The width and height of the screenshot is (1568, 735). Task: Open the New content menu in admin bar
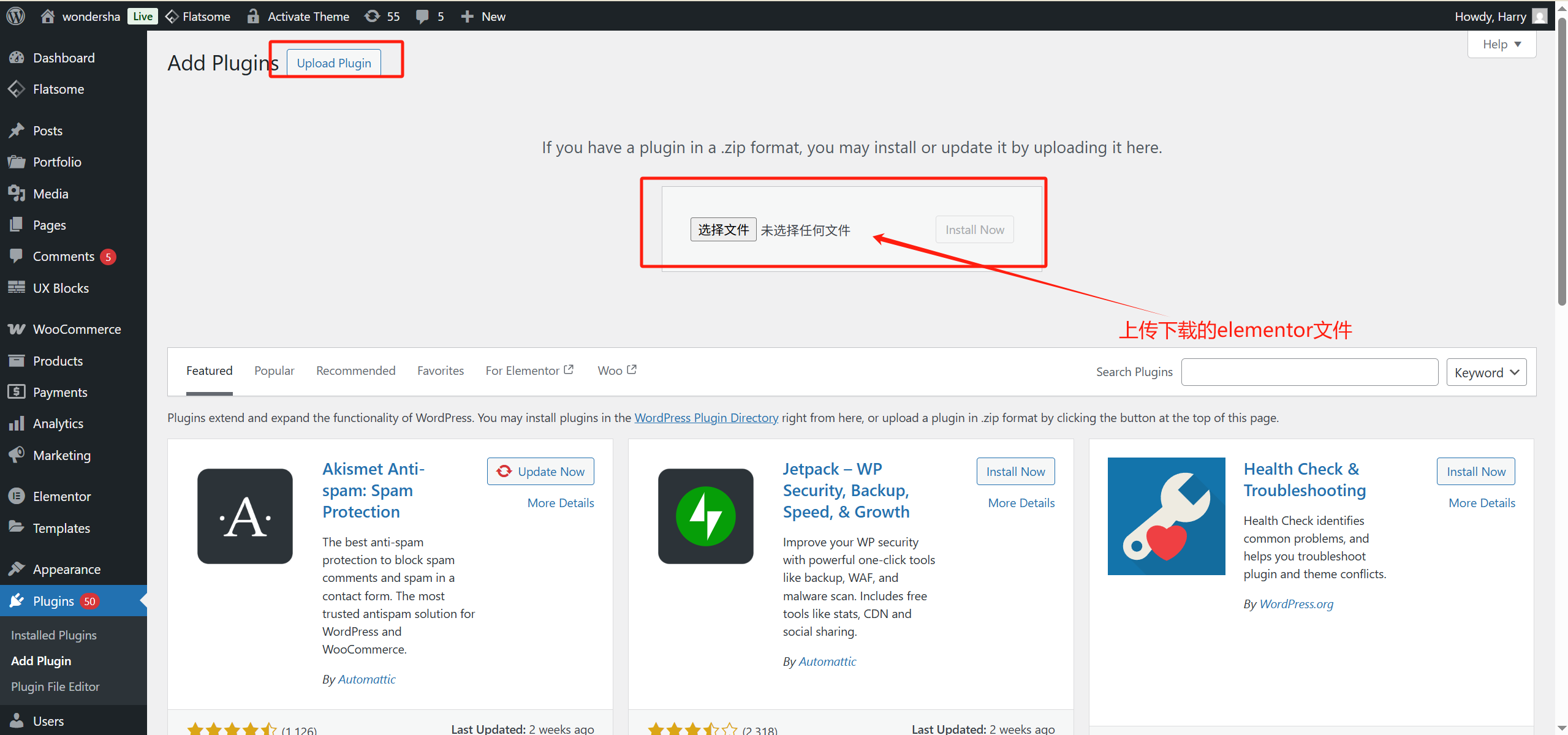[x=483, y=17]
